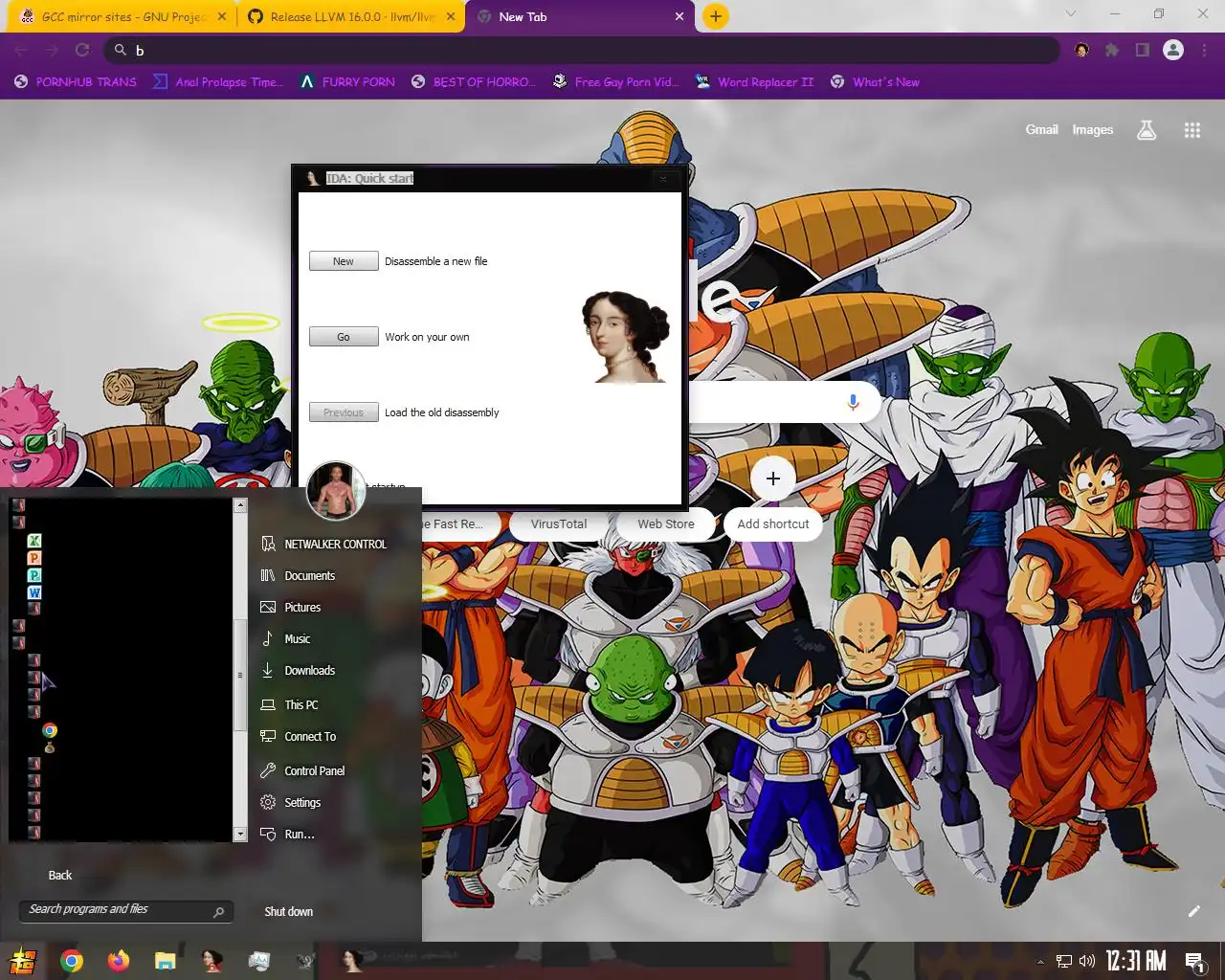Click the yellow new tab plus button

(x=716, y=16)
